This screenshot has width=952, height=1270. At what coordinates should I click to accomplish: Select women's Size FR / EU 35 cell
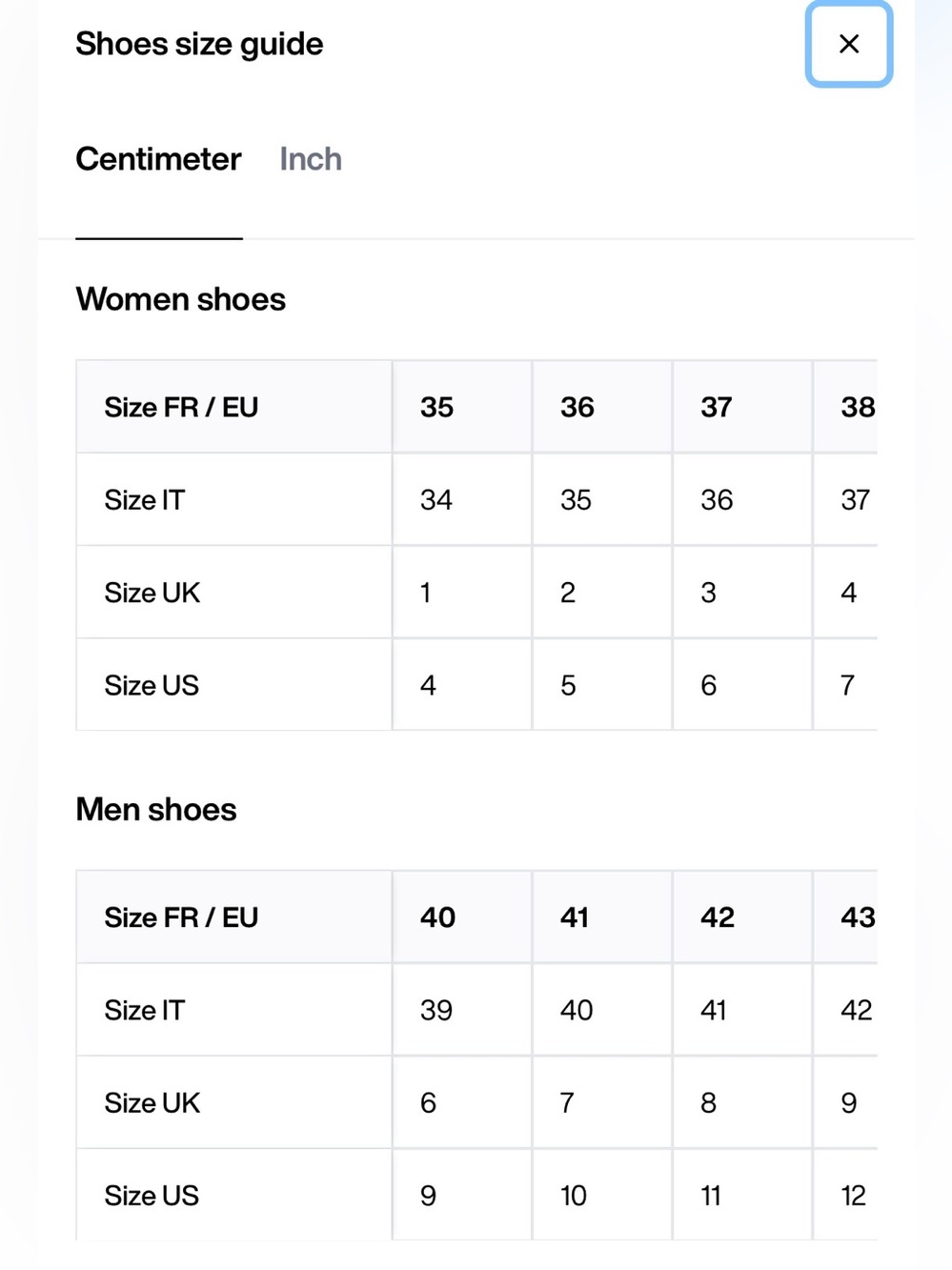click(x=462, y=407)
